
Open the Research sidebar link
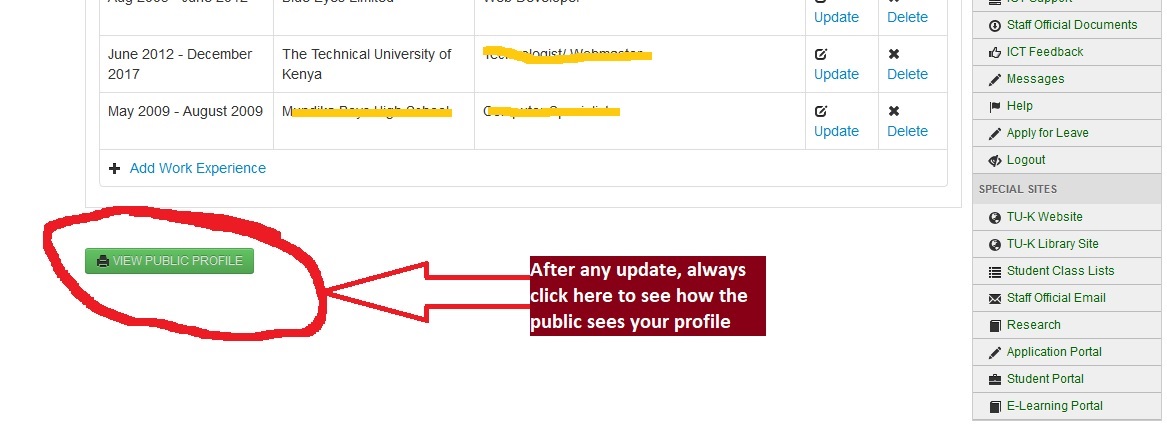click(x=1033, y=325)
